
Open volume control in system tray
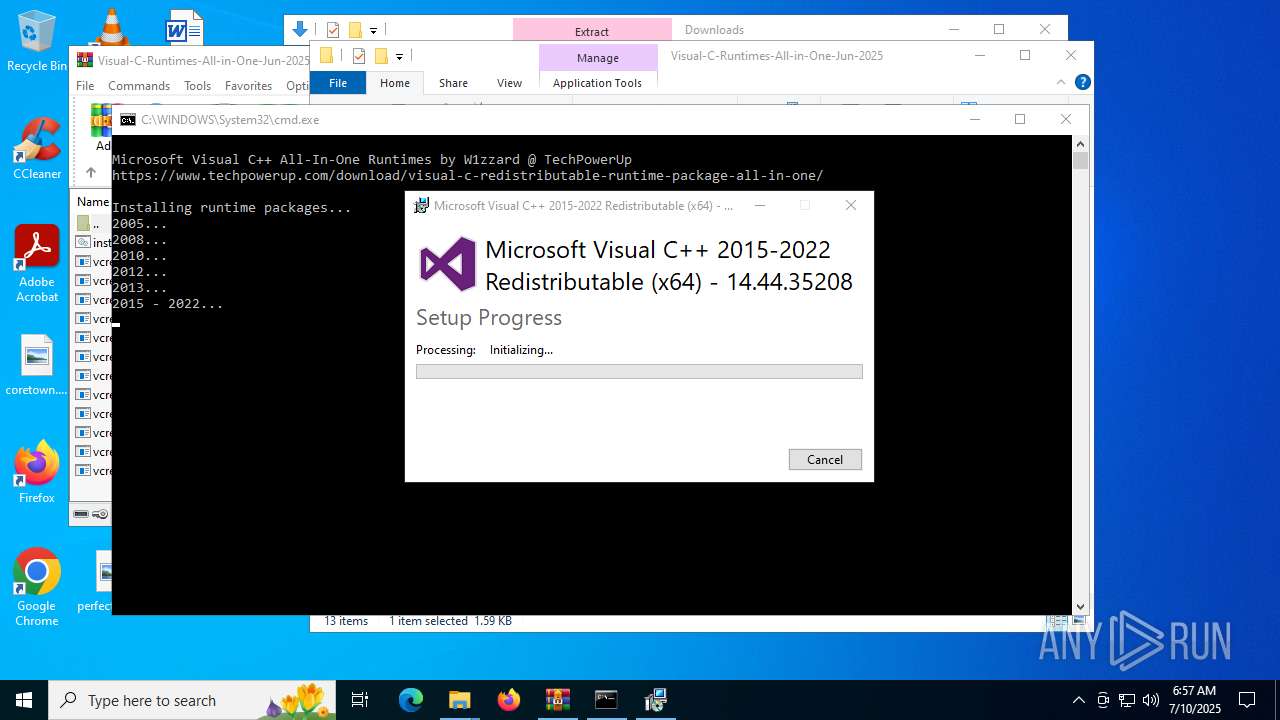(1151, 700)
